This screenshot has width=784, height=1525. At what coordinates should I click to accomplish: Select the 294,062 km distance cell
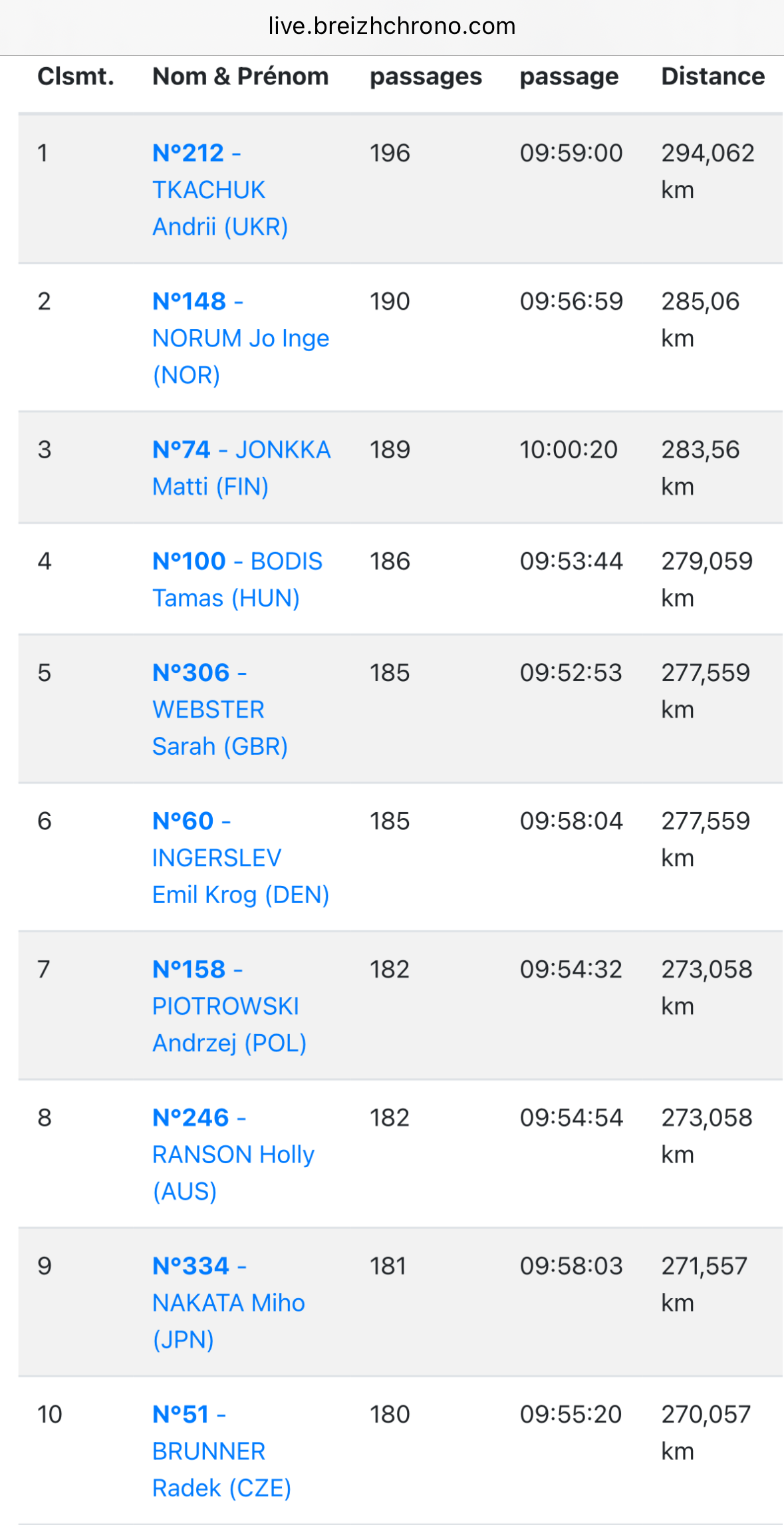707,172
